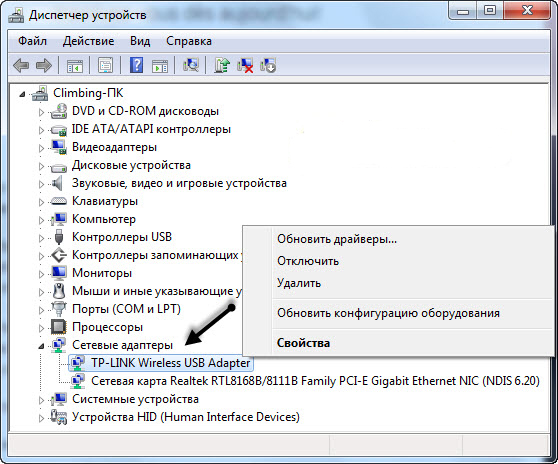
Task: Click Update driver software toolbar icon
Action: 222,65
